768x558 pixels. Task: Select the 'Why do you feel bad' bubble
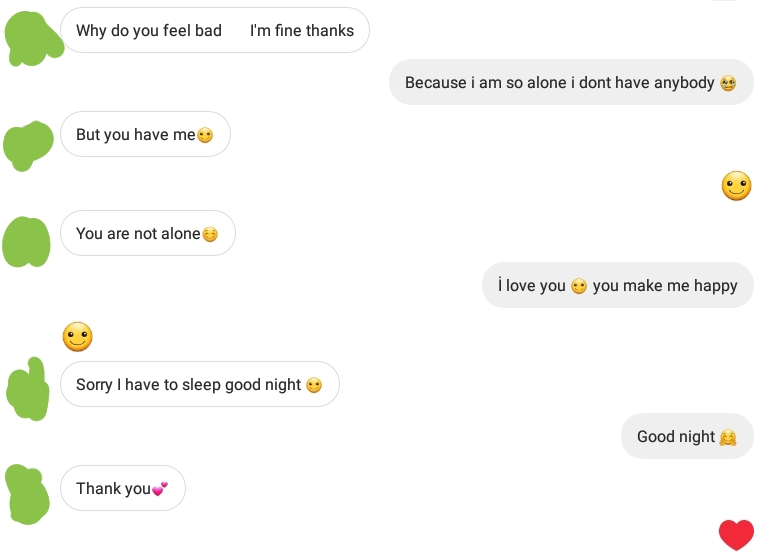215,30
